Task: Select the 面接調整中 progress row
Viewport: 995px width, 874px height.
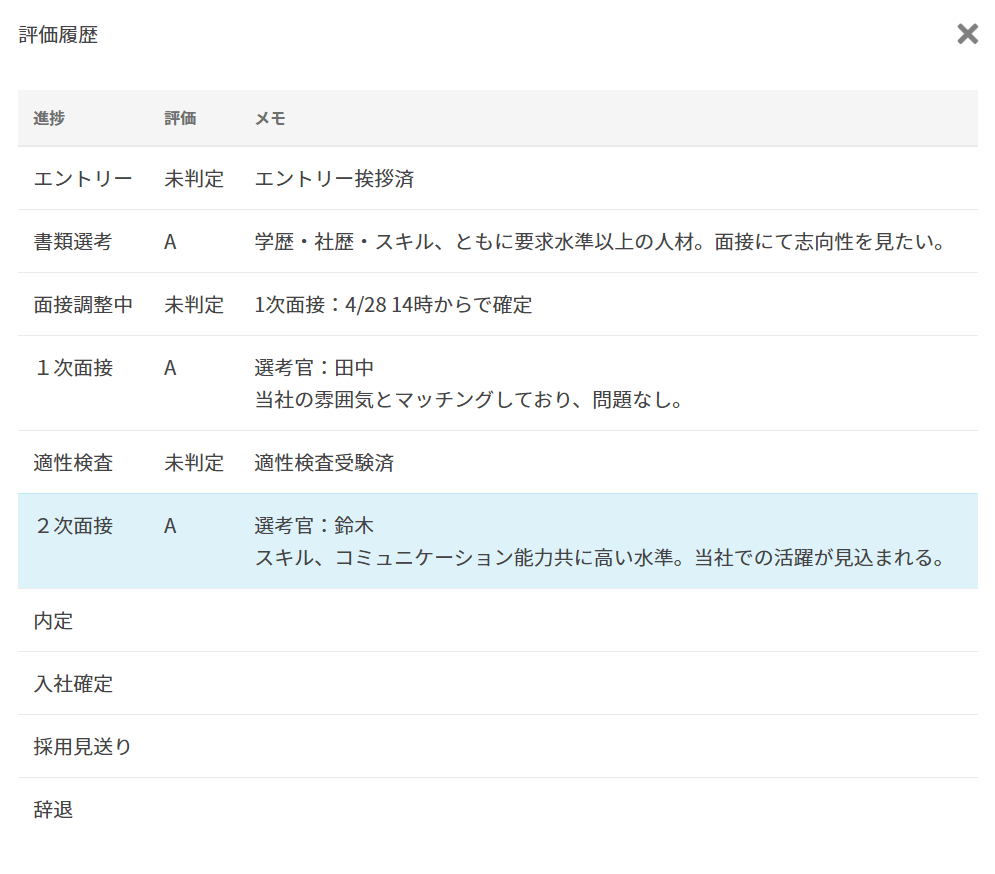Action: click(83, 305)
